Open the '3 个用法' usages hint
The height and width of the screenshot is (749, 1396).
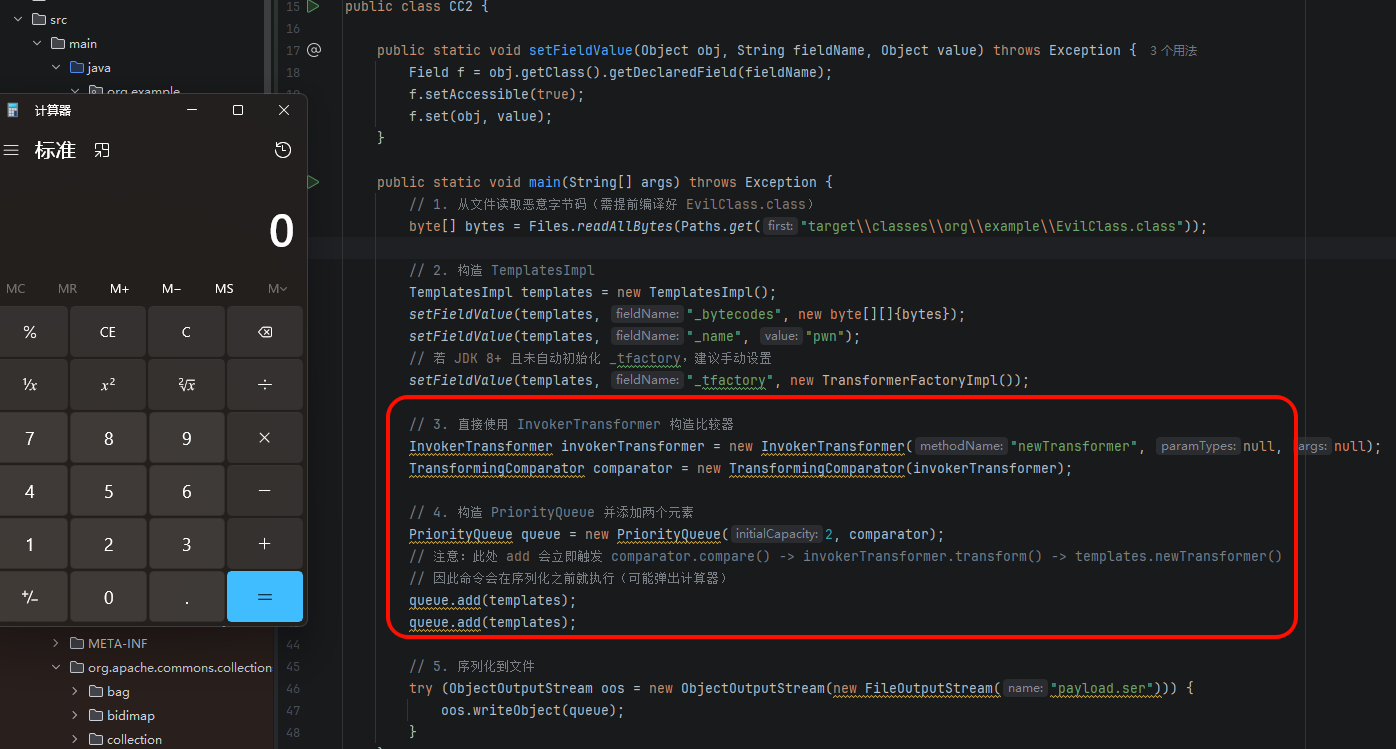pyautogui.click(x=1173, y=50)
